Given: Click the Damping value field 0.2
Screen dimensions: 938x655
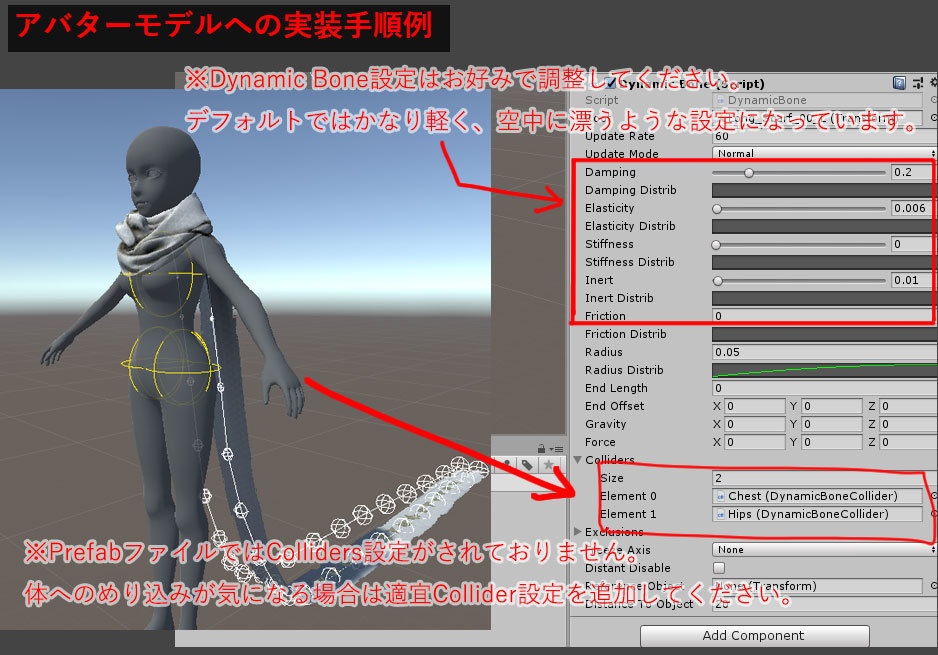Looking at the screenshot, I should (912, 172).
